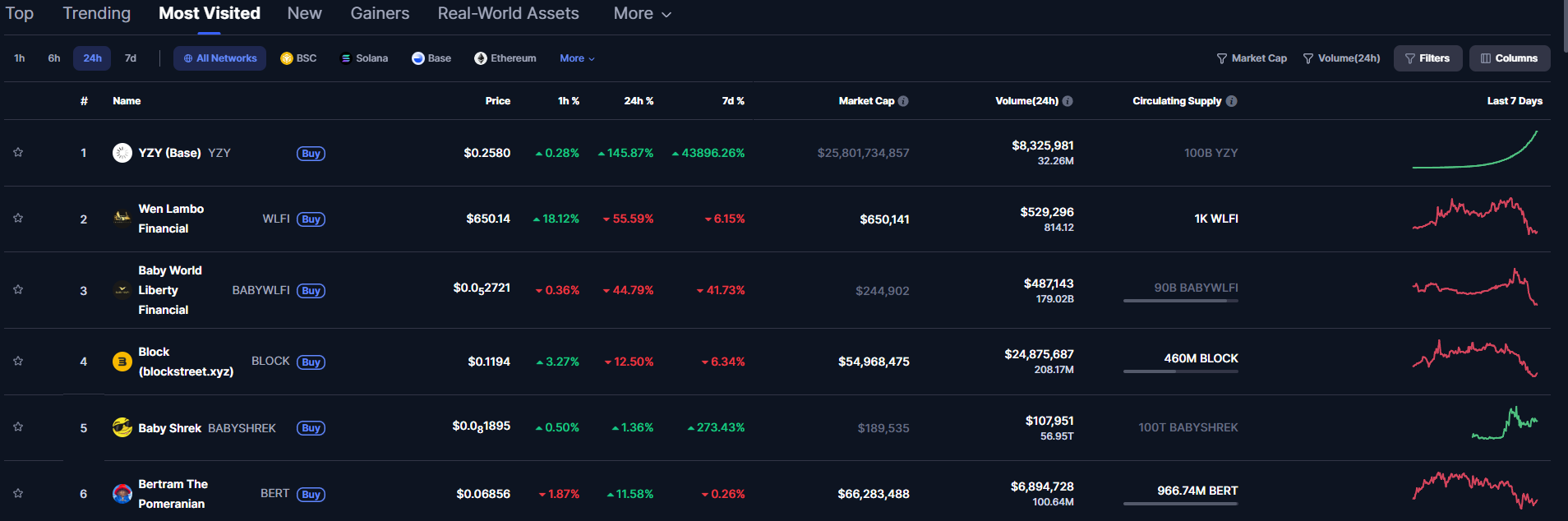Star YZY (Base) to add to watchlist
This screenshot has height=521, width=1568.
pyautogui.click(x=18, y=152)
